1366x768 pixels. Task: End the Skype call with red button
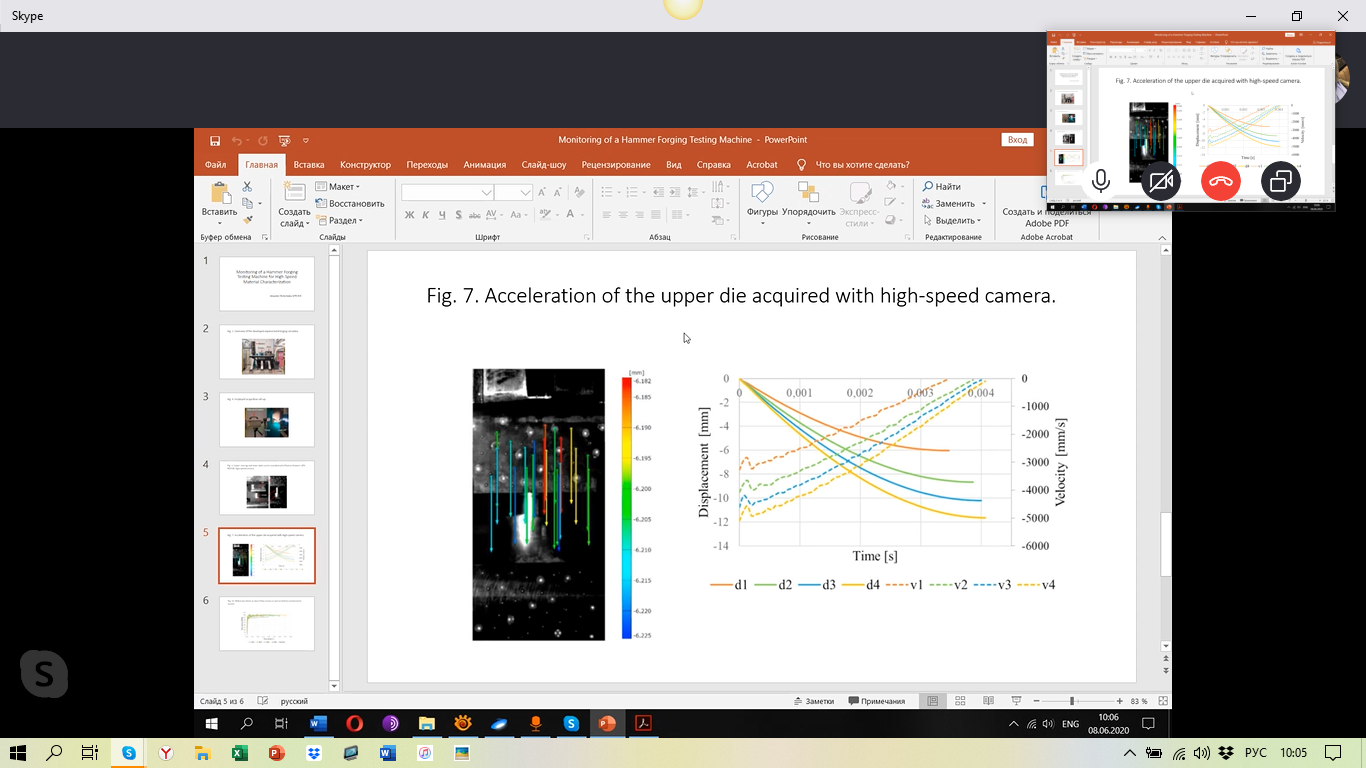tap(1221, 181)
